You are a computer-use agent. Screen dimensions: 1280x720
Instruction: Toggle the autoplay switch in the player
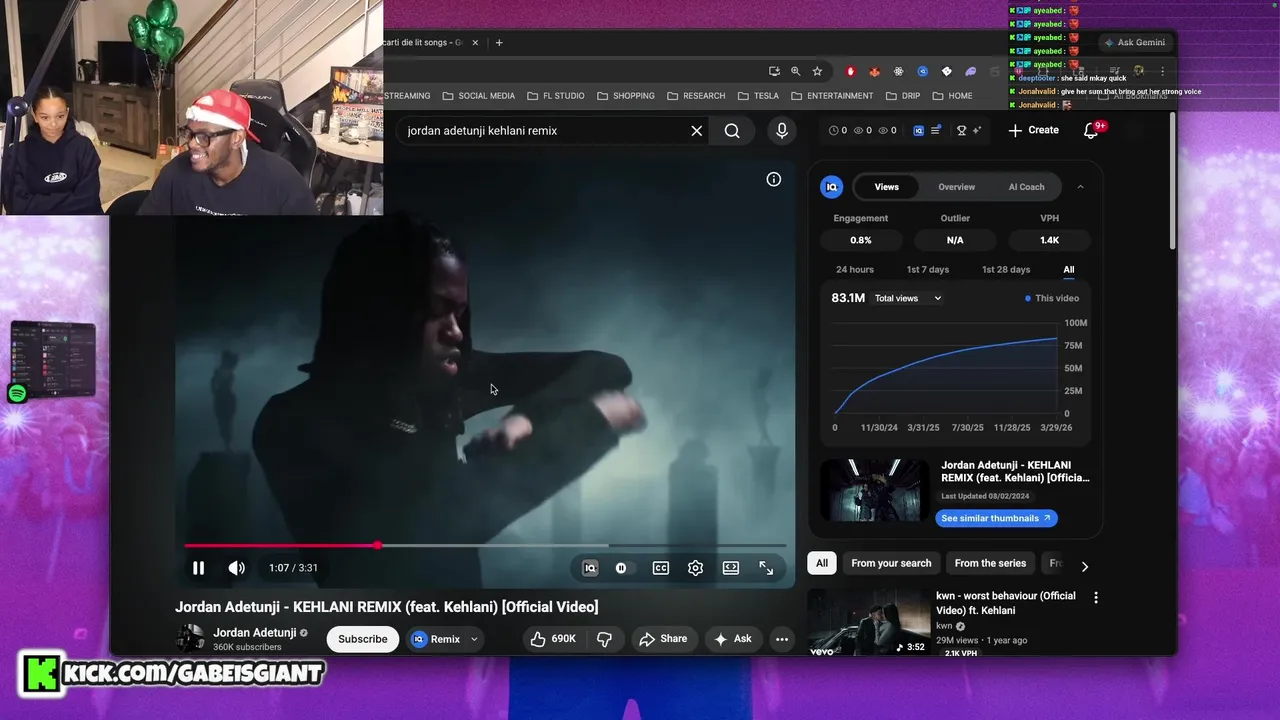622,568
